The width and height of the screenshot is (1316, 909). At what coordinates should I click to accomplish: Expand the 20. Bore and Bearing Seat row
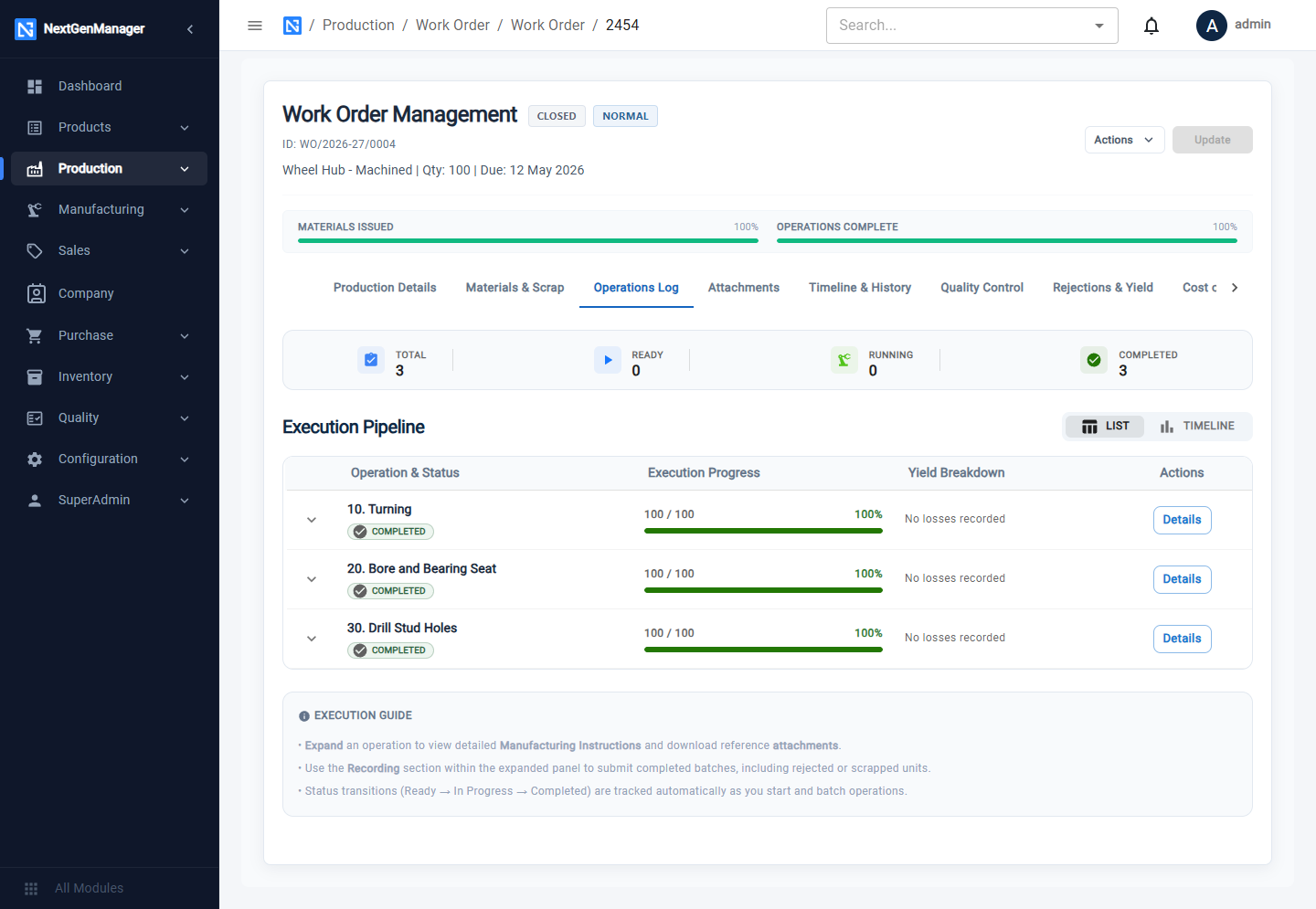pos(312,579)
